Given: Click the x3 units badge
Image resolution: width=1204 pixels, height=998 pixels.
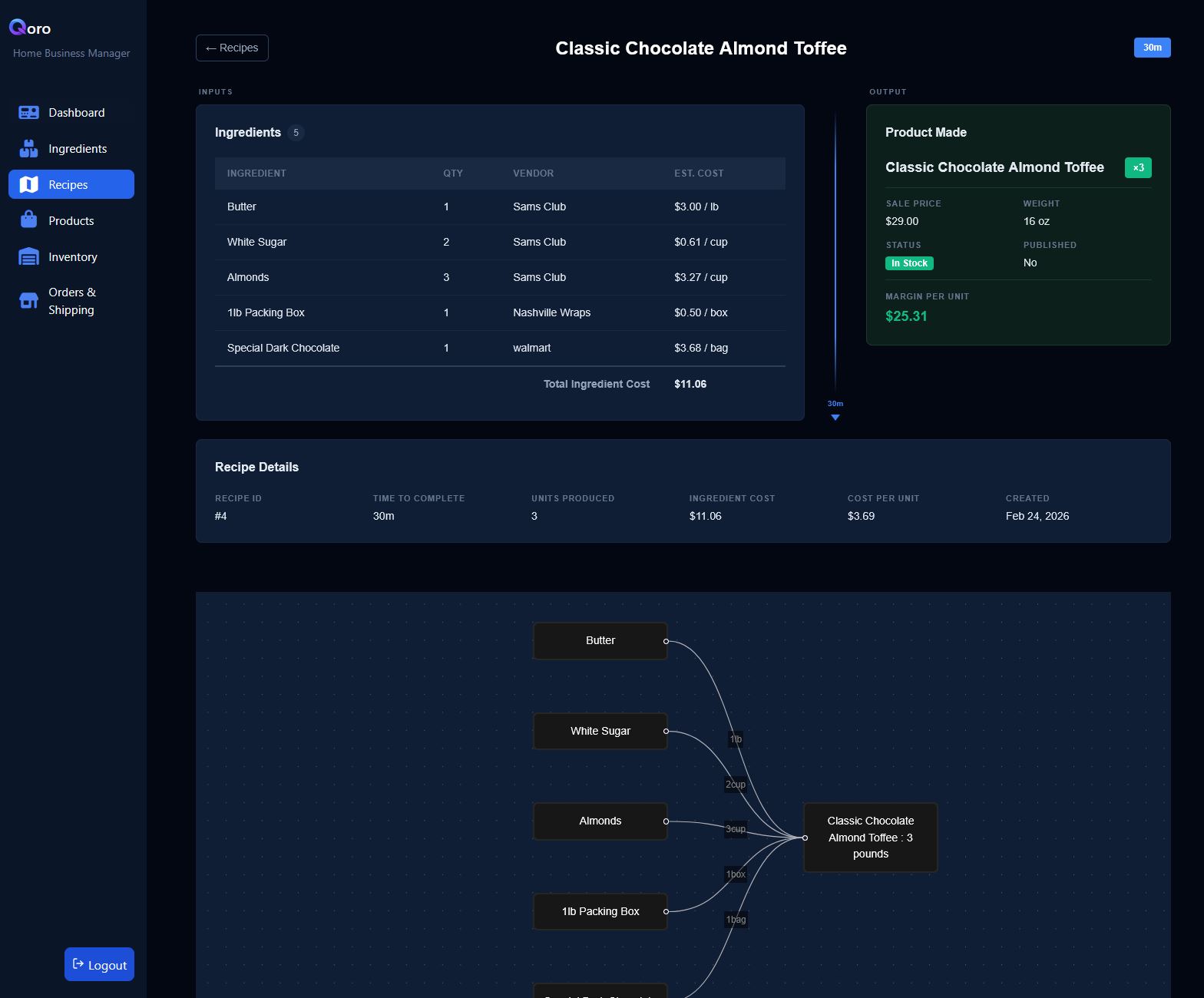Looking at the screenshot, I should 1138,167.
